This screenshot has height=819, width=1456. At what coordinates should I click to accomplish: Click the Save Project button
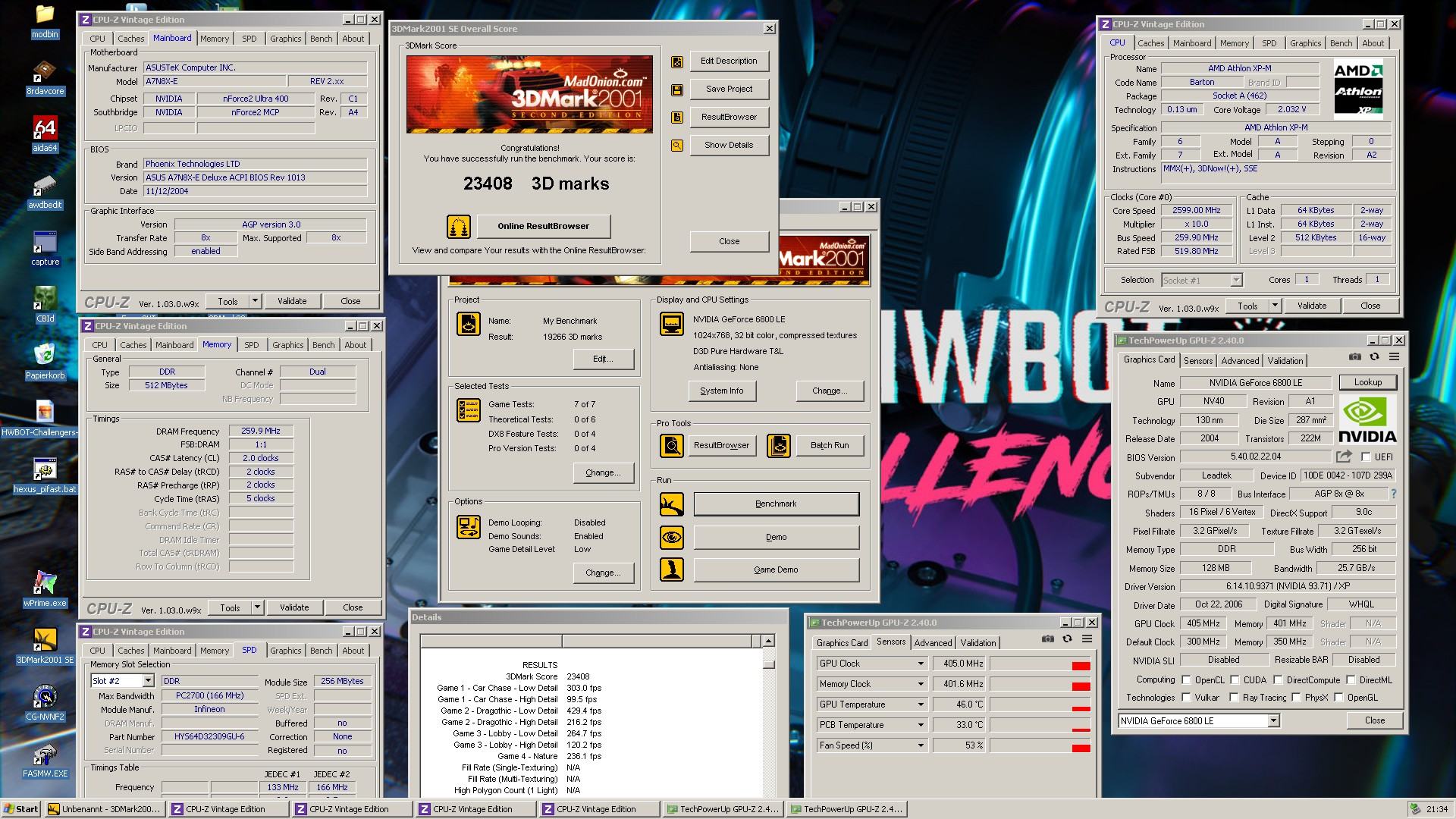(729, 89)
